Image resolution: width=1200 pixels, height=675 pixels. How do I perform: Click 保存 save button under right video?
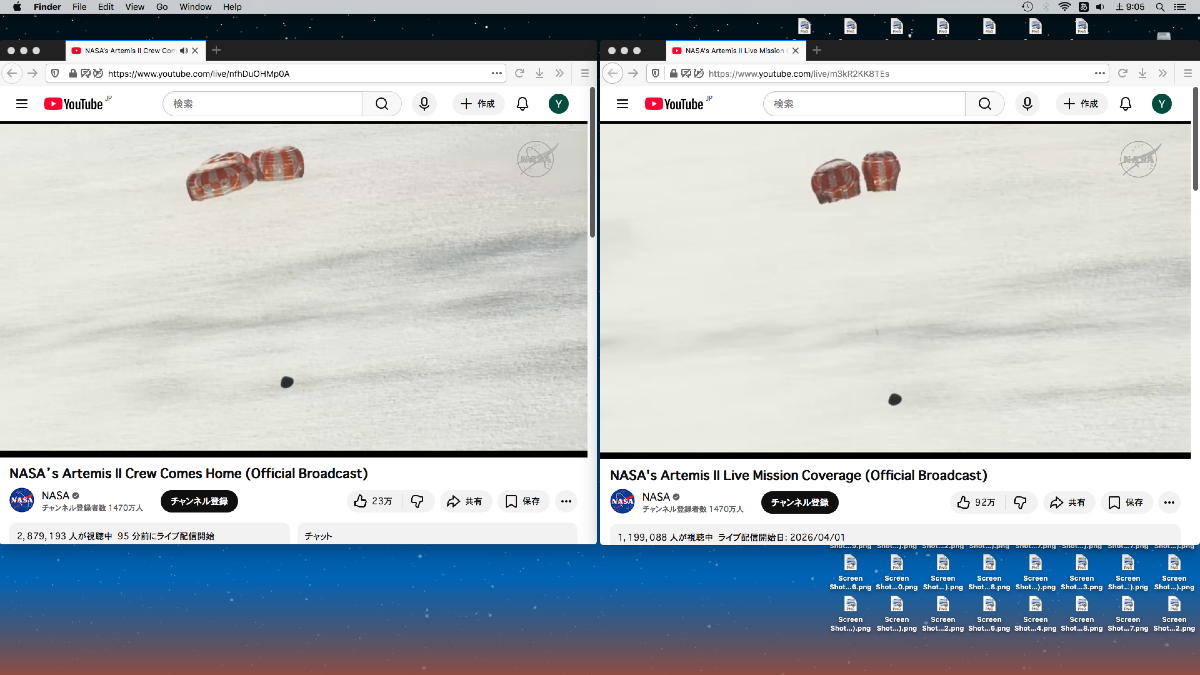pyautogui.click(x=1126, y=503)
